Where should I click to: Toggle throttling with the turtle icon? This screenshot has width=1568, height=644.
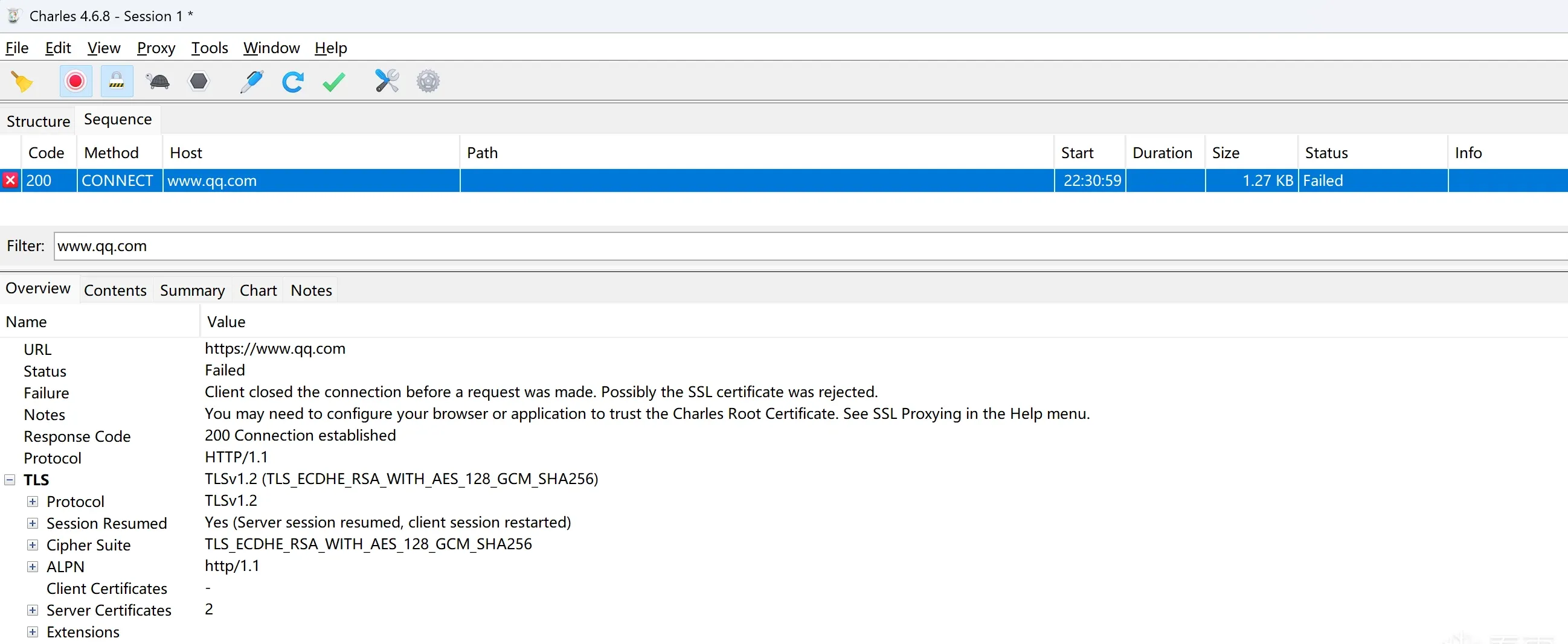(x=158, y=81)
